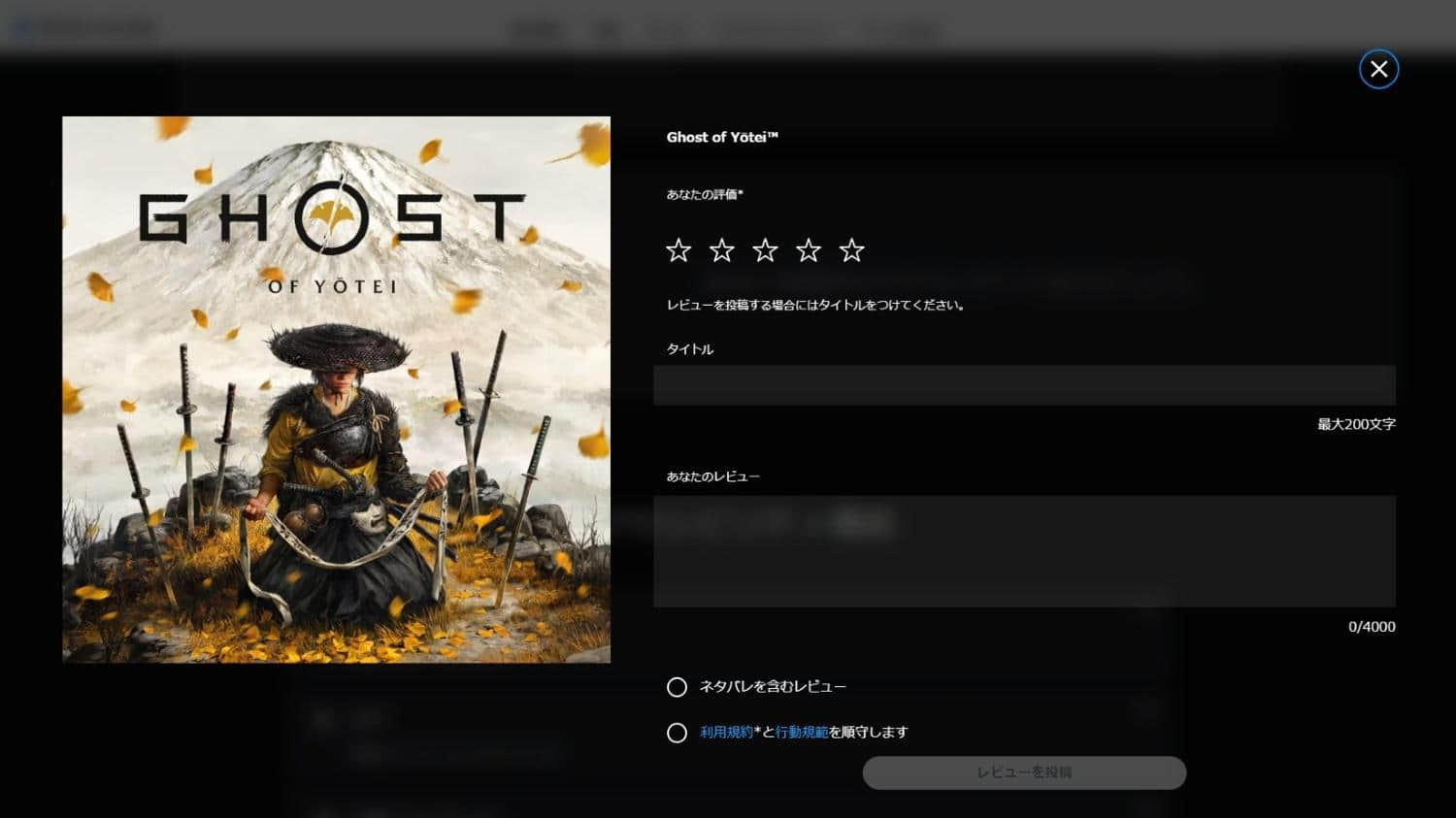The width and height of the screenshot is (1456, 818).
Task: Click the Ghost of Yōtei cover art
Action: point(336,389)
